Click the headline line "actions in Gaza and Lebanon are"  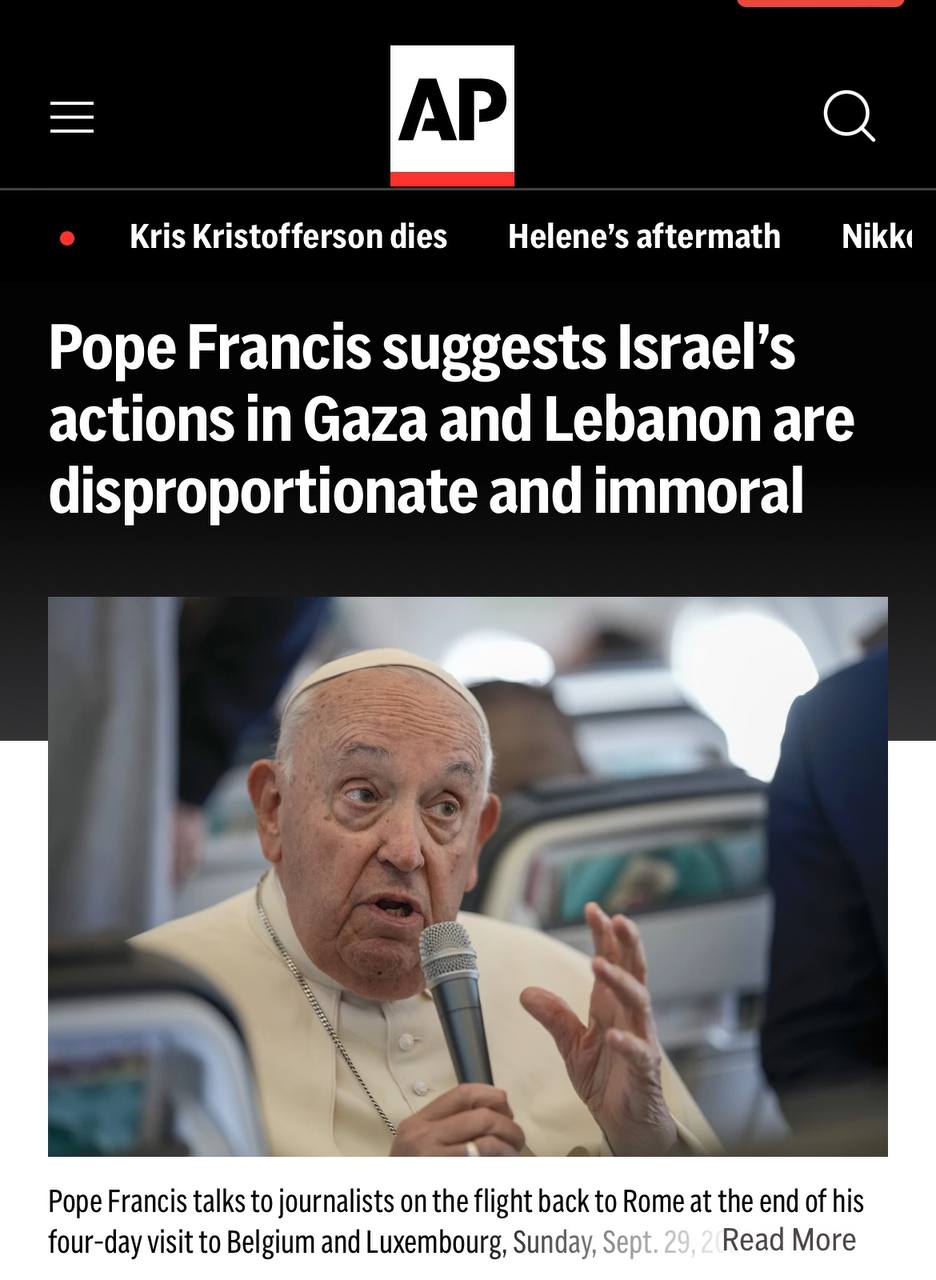pyautogui.click(x=451, y=419)
